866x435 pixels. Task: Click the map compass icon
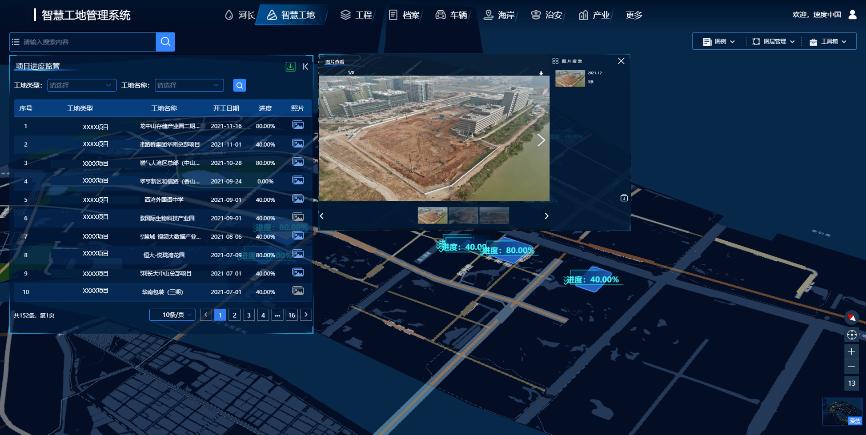851,317
